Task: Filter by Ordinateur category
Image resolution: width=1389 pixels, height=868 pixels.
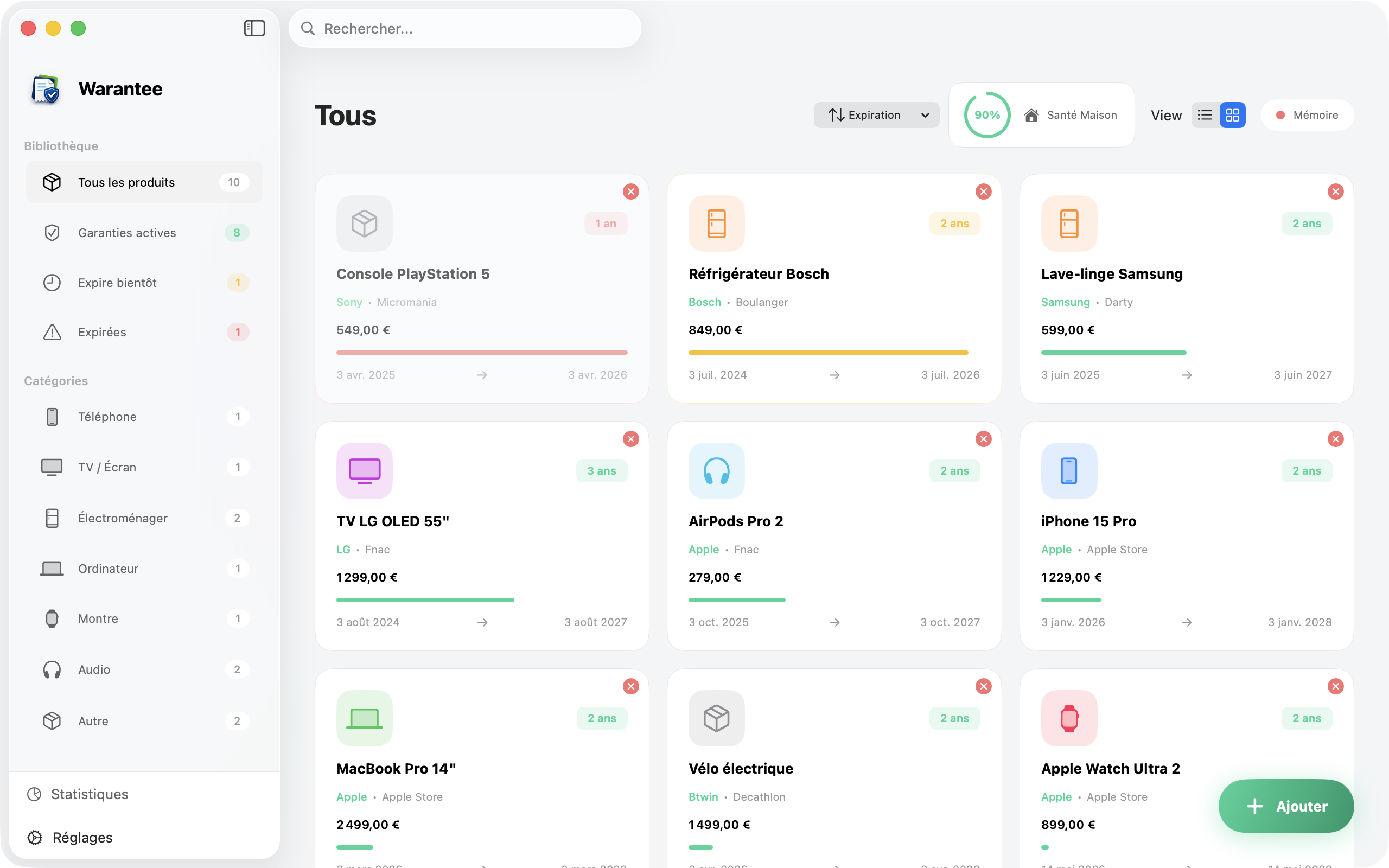Action: pos(144,569)
